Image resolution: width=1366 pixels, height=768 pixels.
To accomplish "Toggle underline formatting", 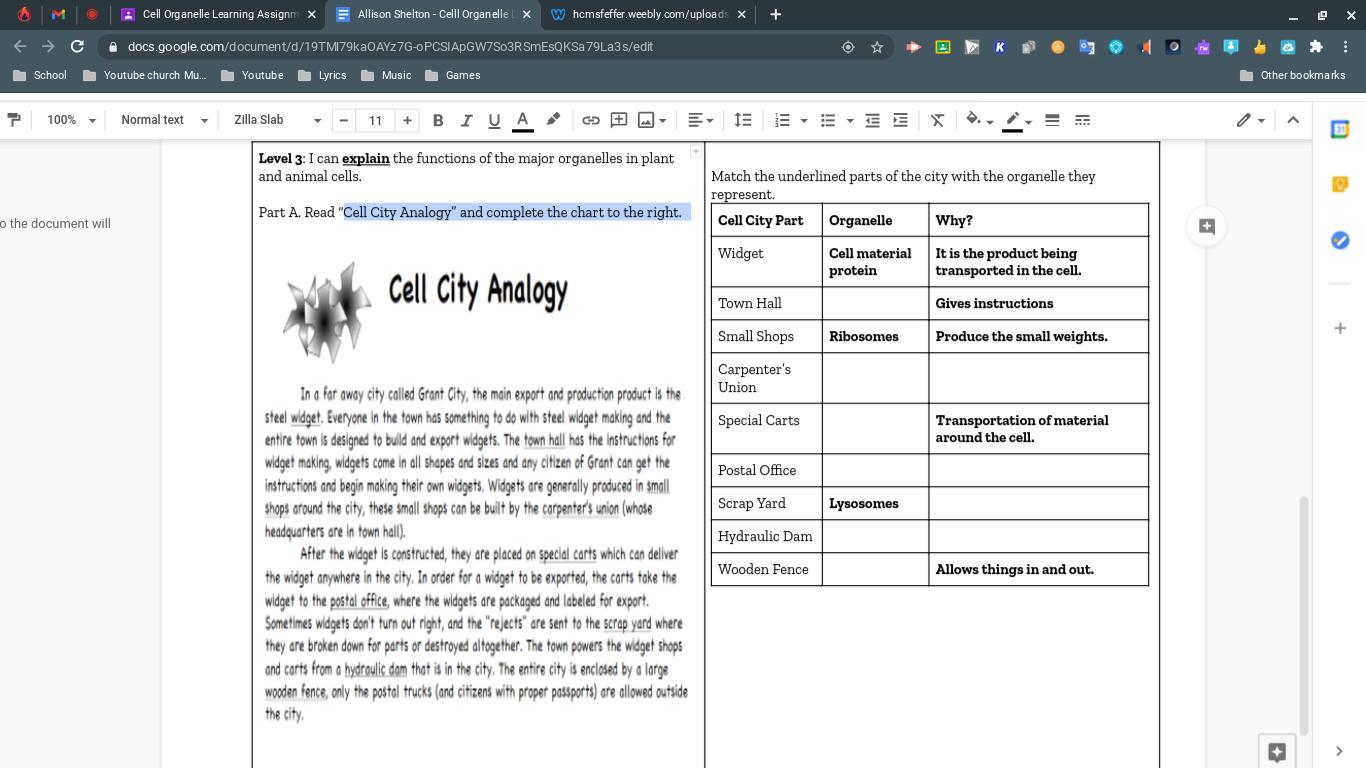I will (x=493, y=120).
